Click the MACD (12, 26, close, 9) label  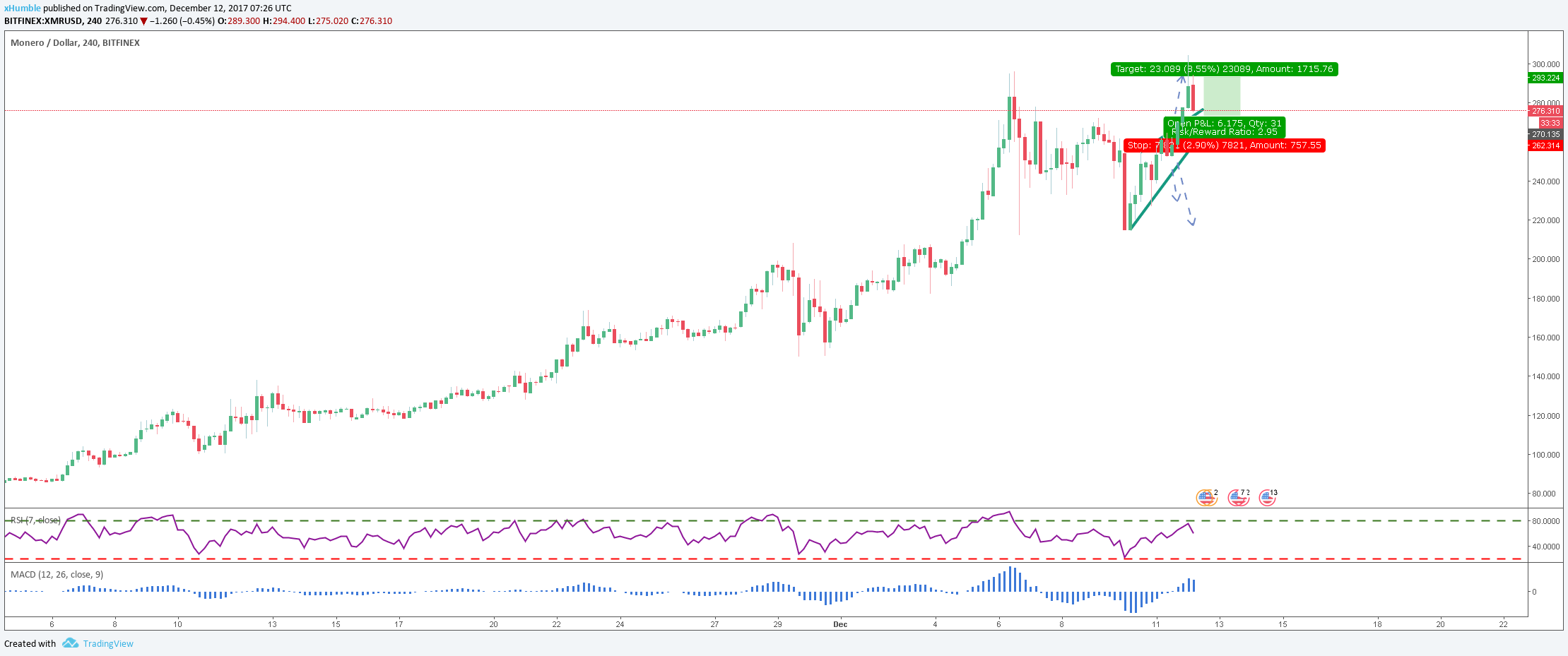click(x=57, y=574)
